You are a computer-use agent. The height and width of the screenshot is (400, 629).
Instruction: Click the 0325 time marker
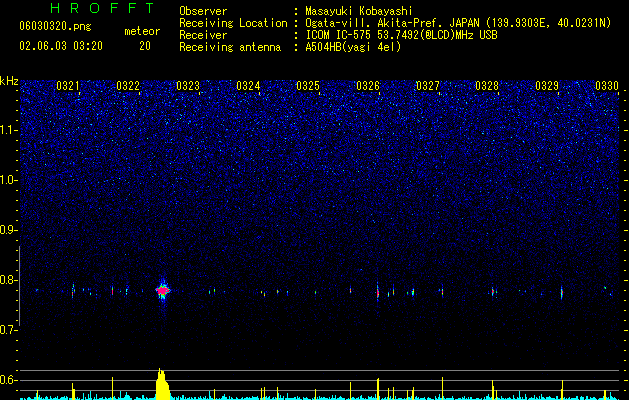tap(308, 86)
